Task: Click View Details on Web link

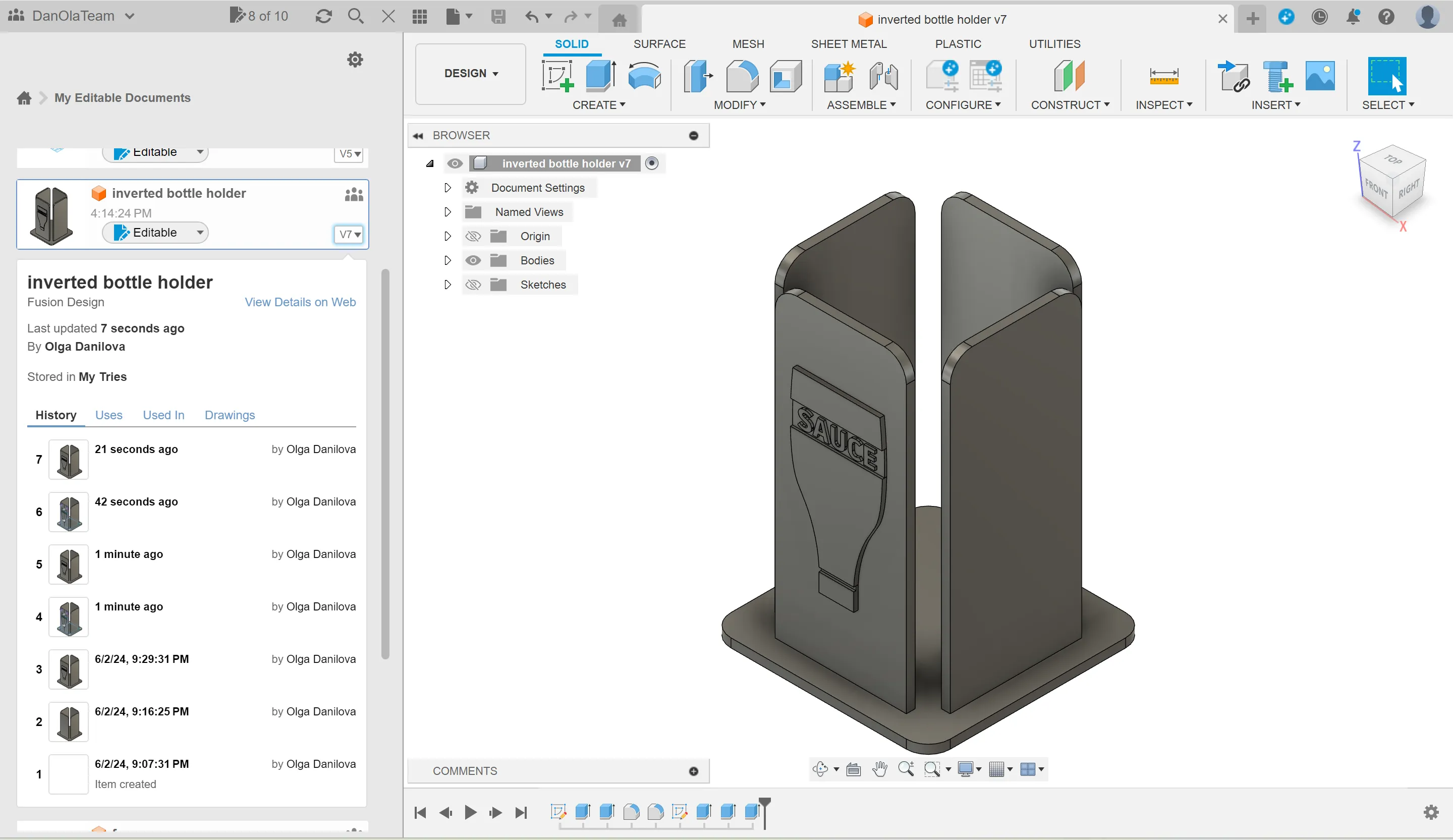Action: click(300, 302)
